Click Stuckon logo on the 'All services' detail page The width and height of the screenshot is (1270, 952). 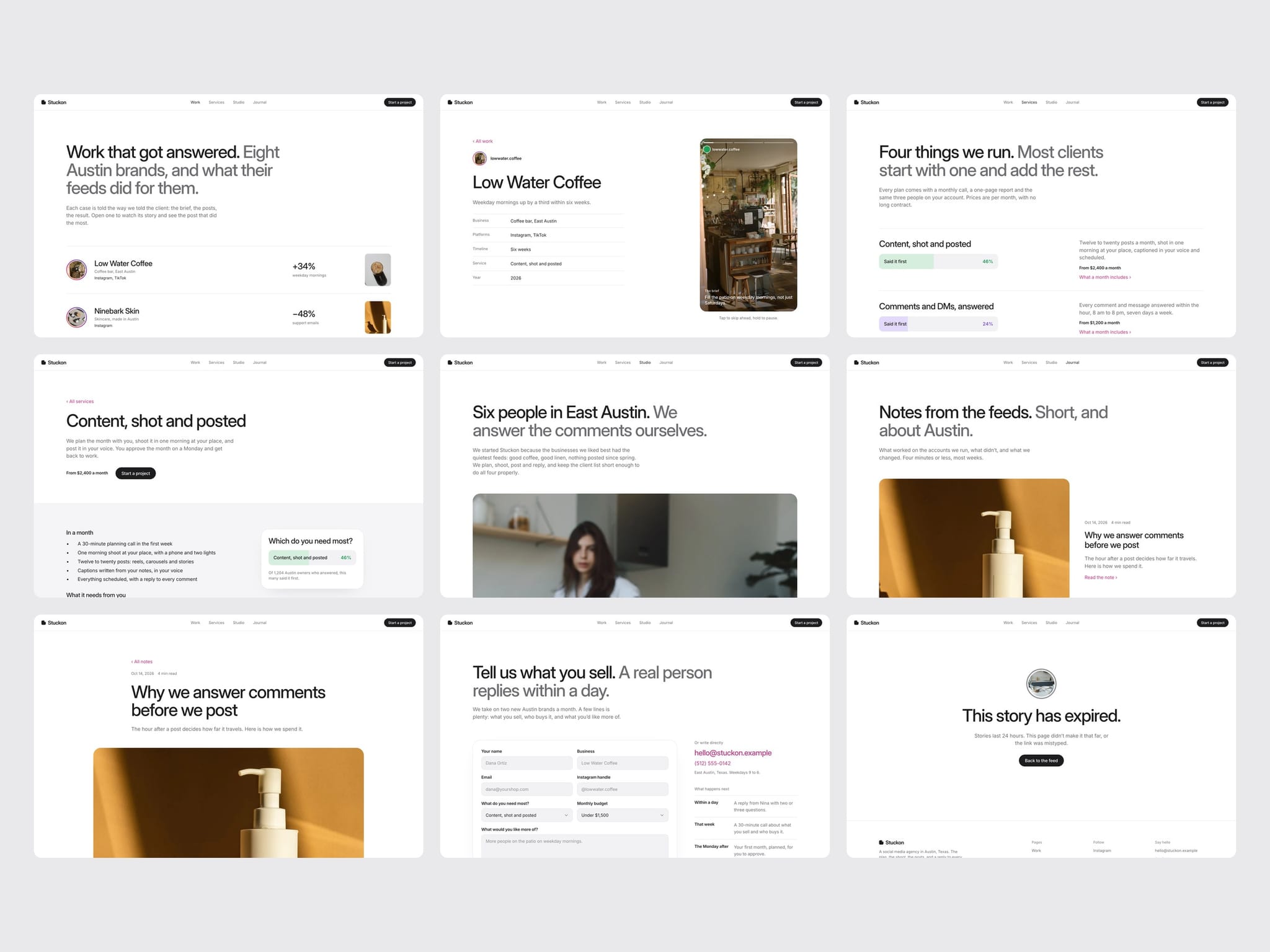(x=54, y=363)
